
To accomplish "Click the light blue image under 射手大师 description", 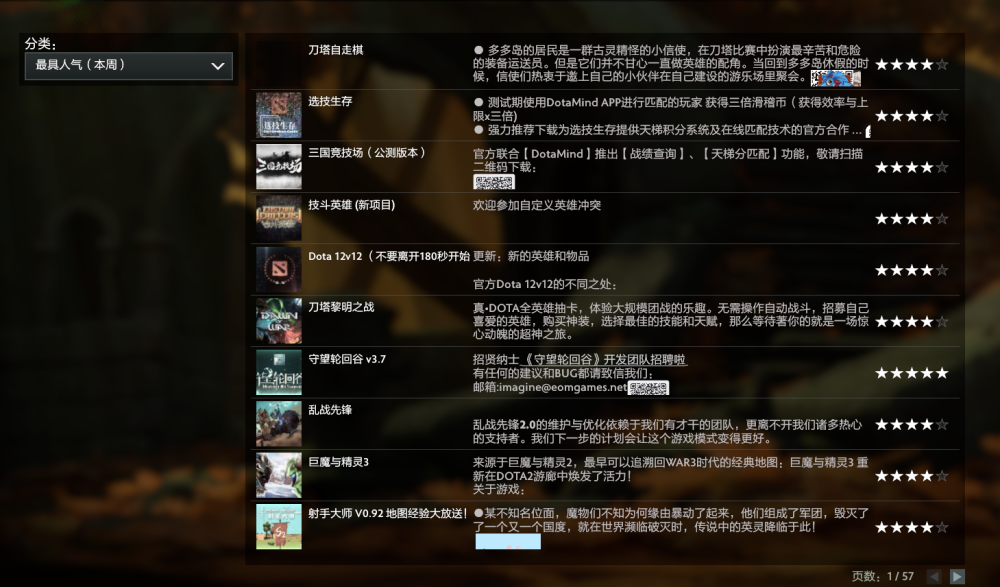I will 508,542.
